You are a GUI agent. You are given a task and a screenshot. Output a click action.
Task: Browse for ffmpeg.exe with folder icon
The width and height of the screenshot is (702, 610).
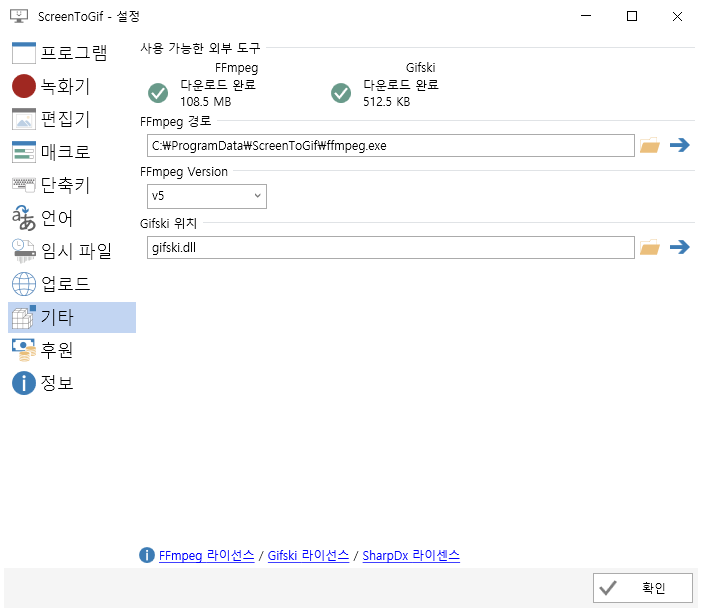(650, 145)
